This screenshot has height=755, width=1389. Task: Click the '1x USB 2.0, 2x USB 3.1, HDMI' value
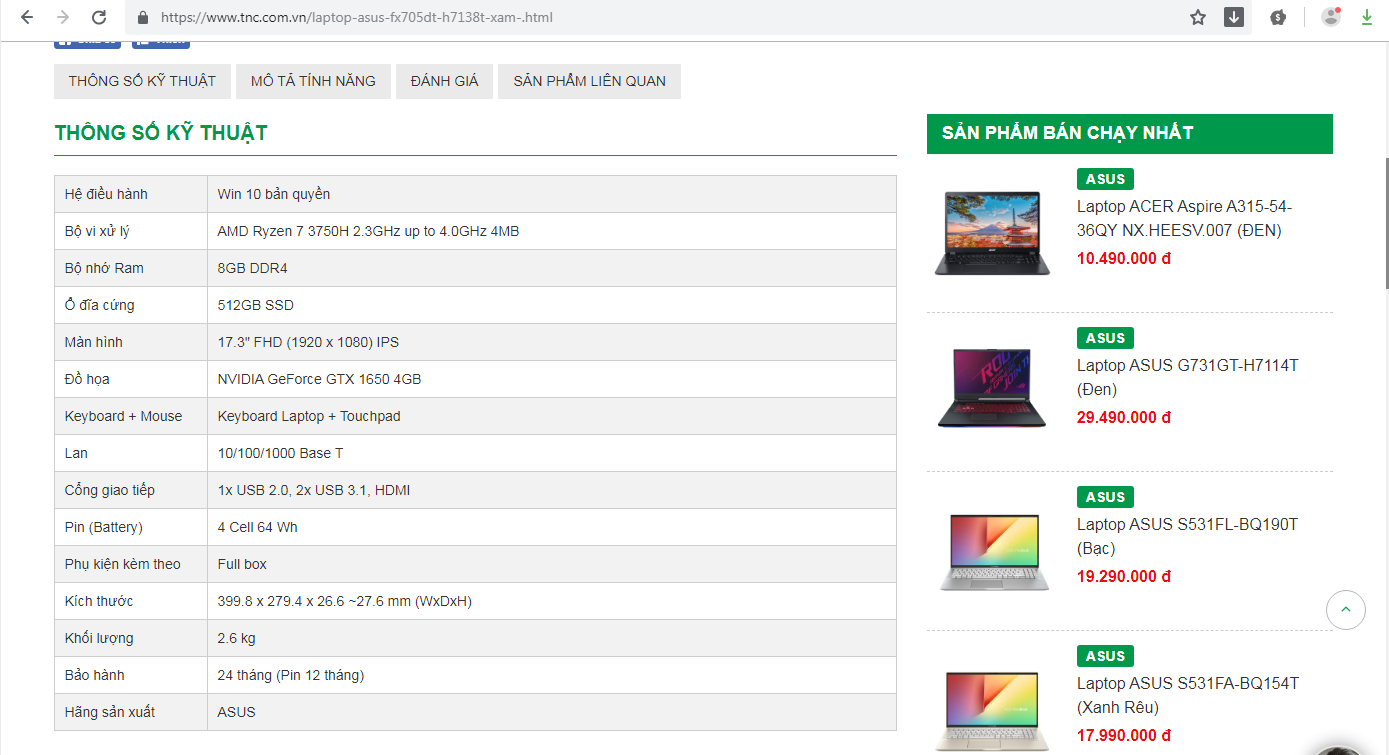[314, 490]
